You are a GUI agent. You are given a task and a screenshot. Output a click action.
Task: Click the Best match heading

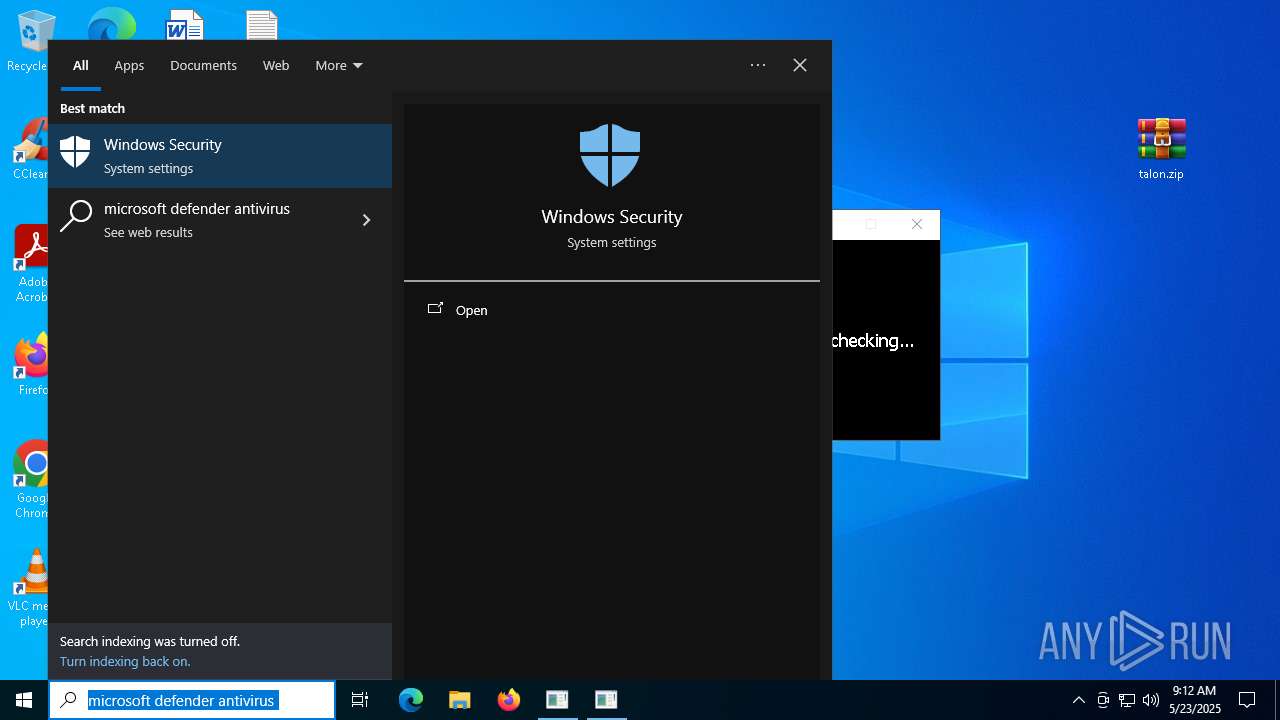click(x=92, y=108)
